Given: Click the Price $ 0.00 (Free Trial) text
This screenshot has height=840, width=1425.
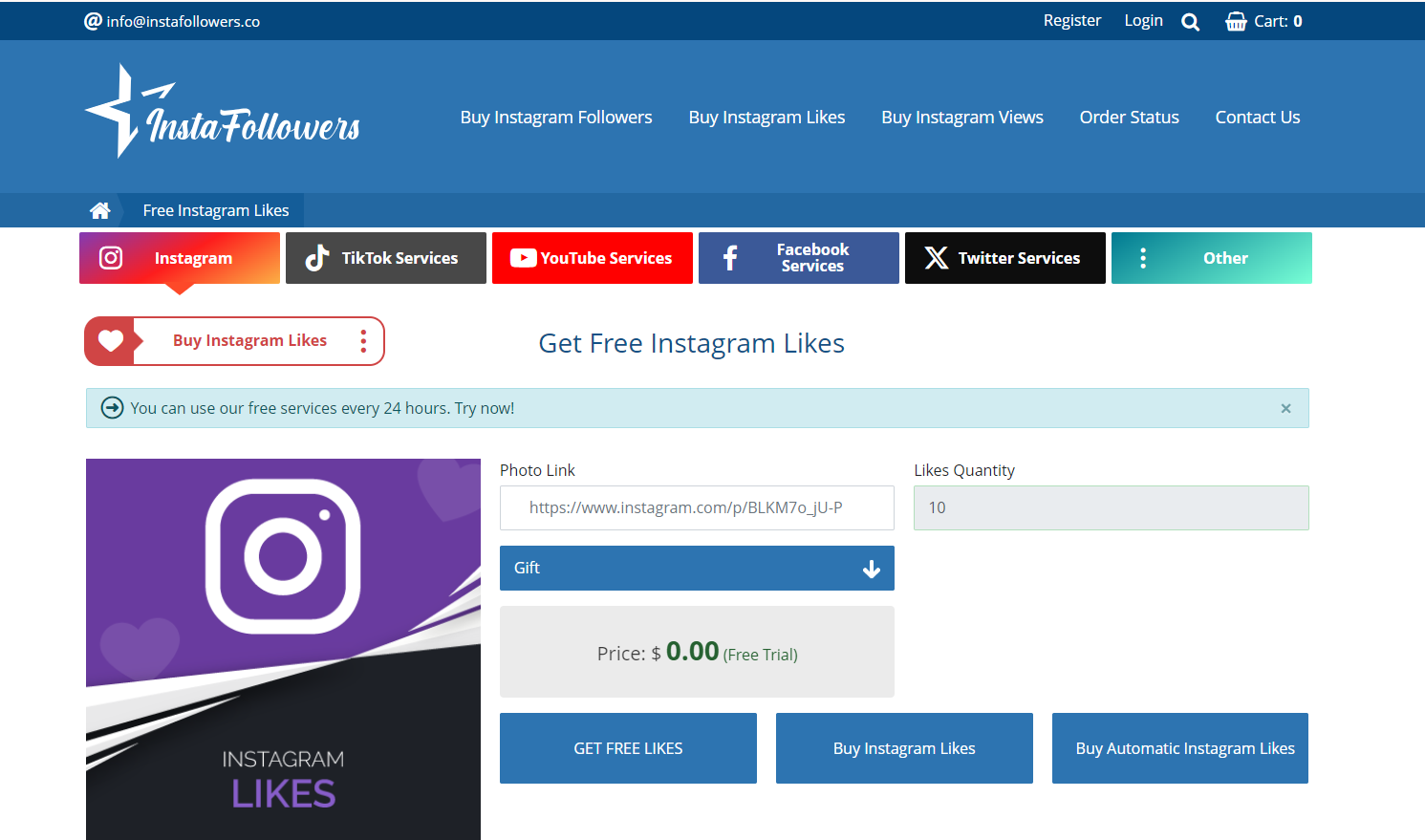Looking at the screenshot, I should (697, 653).
